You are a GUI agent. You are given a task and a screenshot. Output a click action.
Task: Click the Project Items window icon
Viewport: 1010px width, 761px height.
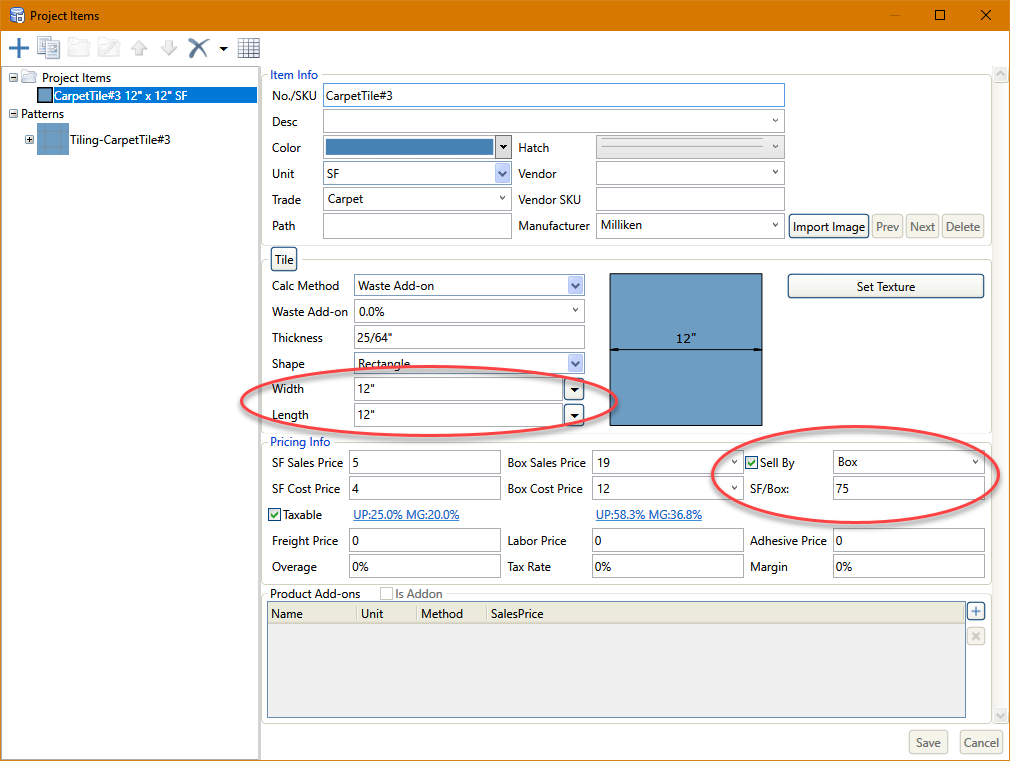(17, 15)
